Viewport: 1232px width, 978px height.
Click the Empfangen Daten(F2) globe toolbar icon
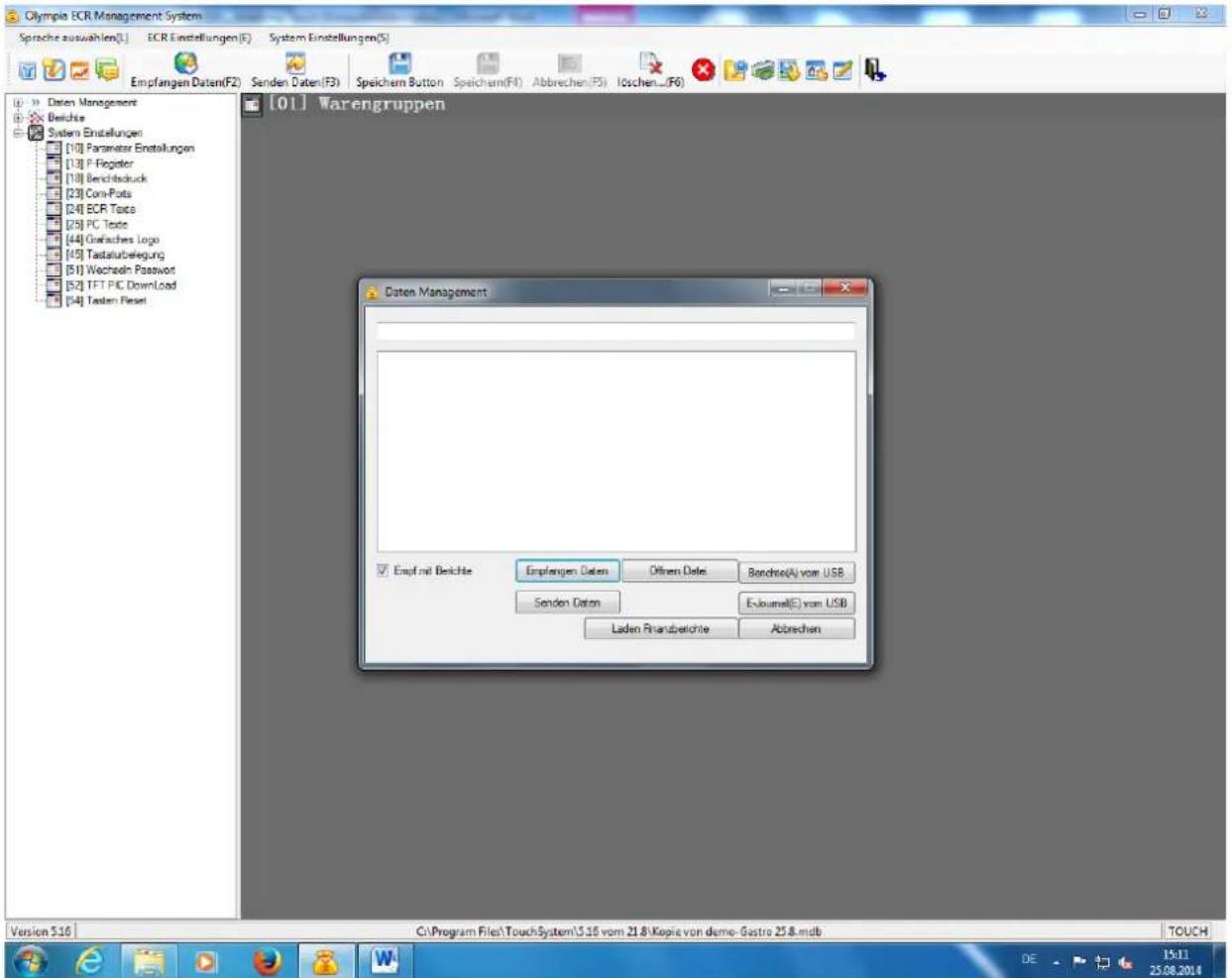185,63
